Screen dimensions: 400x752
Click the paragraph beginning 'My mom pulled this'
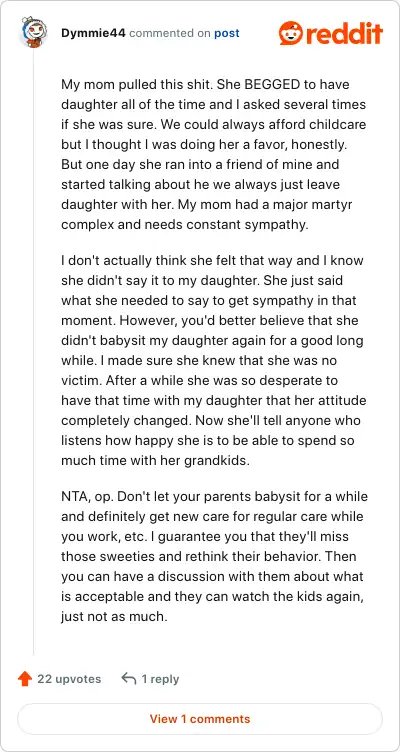[x=214, y=154]
